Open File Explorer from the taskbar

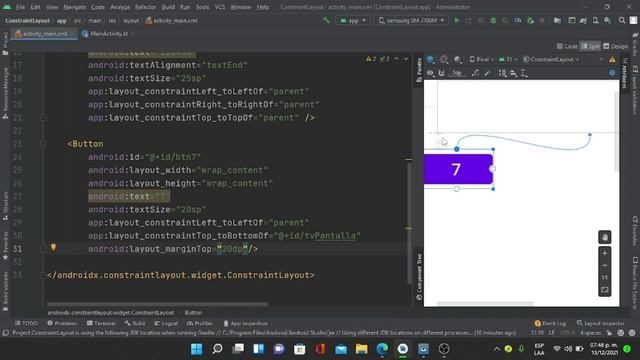[x=361, y=349]
